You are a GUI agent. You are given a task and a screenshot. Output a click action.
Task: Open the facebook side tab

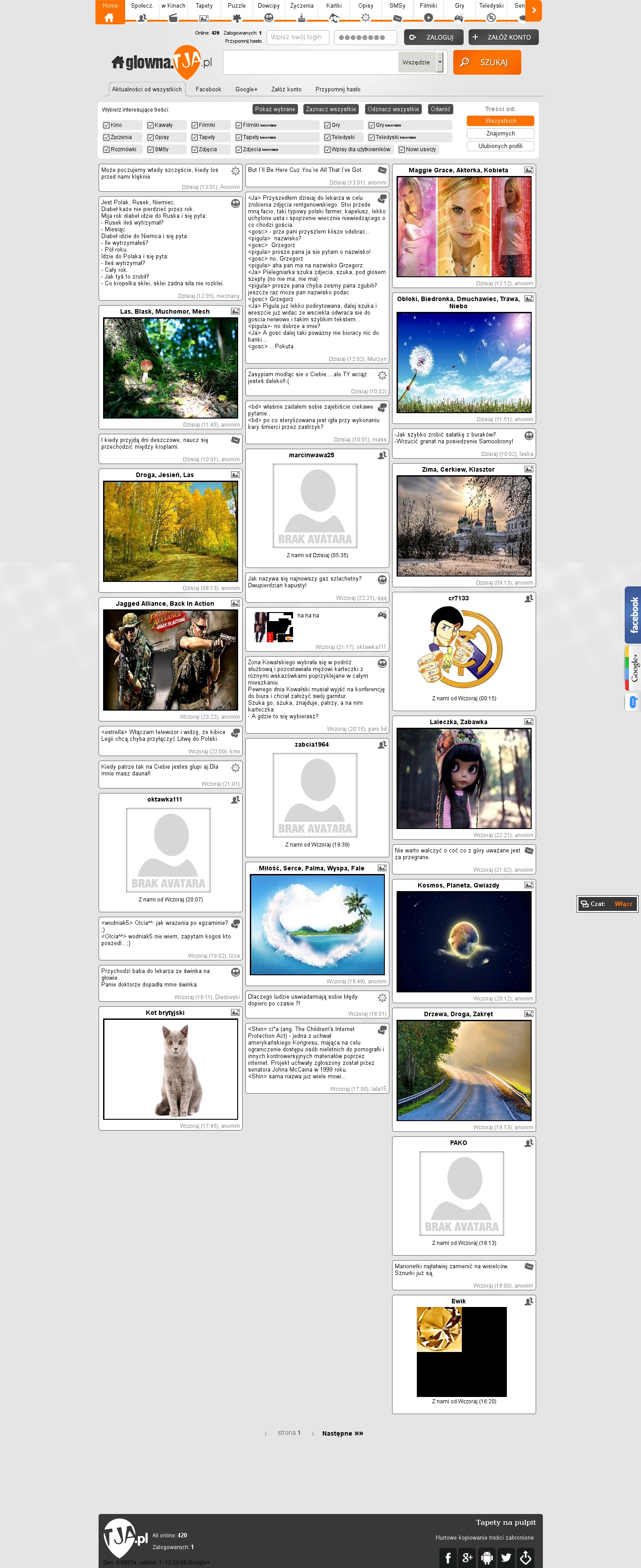(x=632, y=615)
